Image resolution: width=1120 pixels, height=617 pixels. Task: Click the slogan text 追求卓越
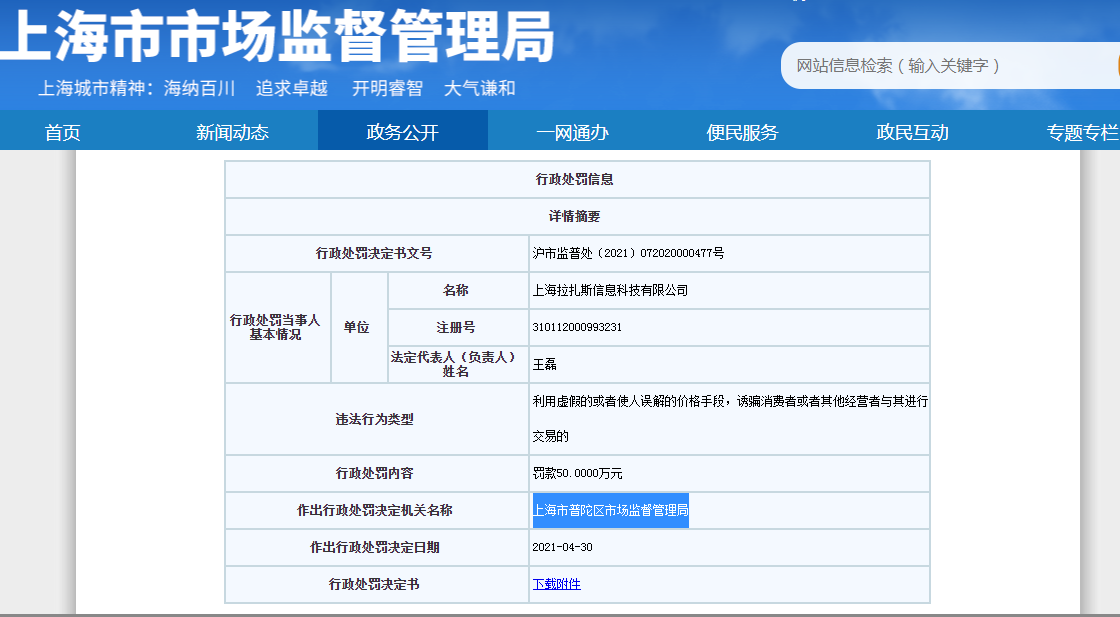(291, 89)
